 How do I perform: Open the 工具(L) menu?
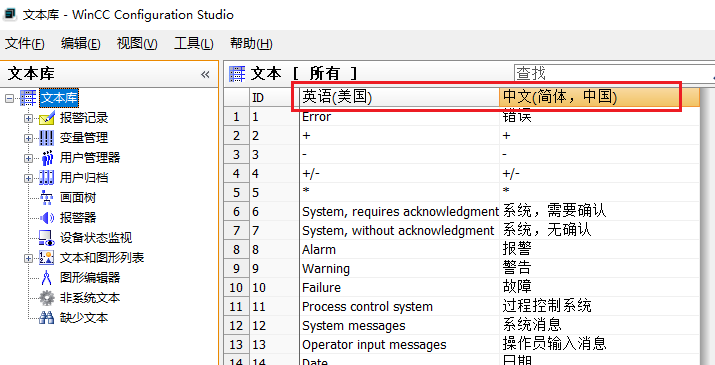coord(193,44)
